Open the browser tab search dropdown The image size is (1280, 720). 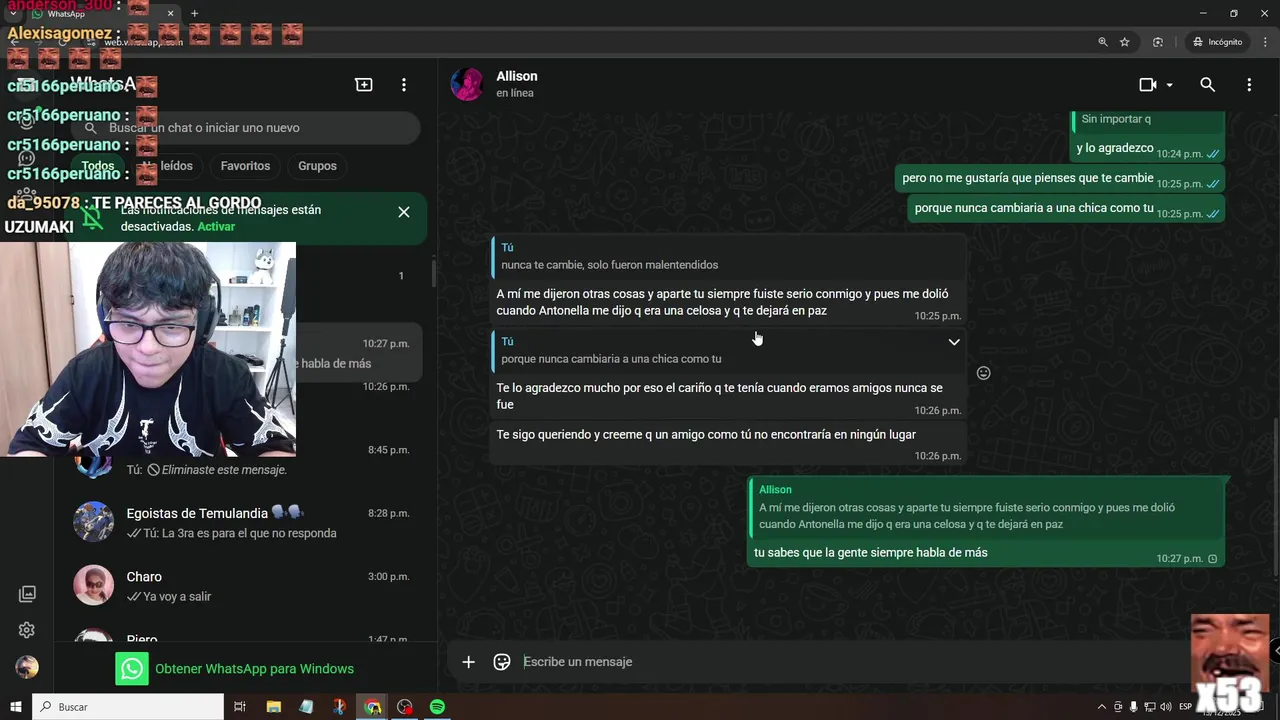13,14
